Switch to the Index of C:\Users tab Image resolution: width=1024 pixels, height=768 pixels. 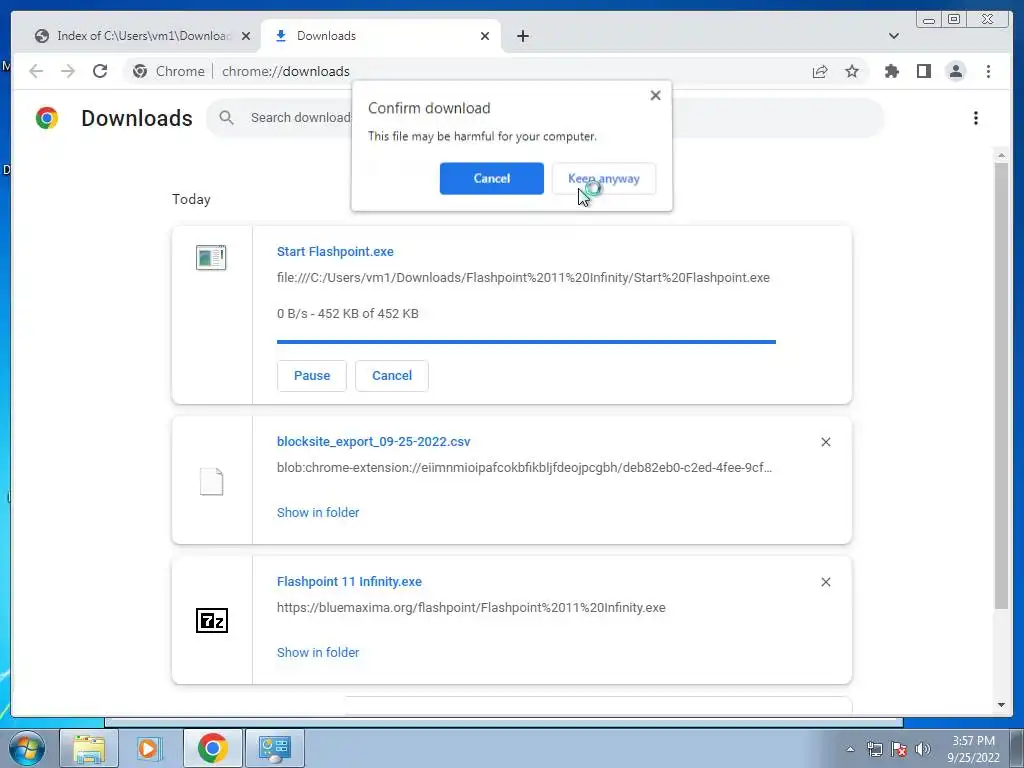[135, 36]
